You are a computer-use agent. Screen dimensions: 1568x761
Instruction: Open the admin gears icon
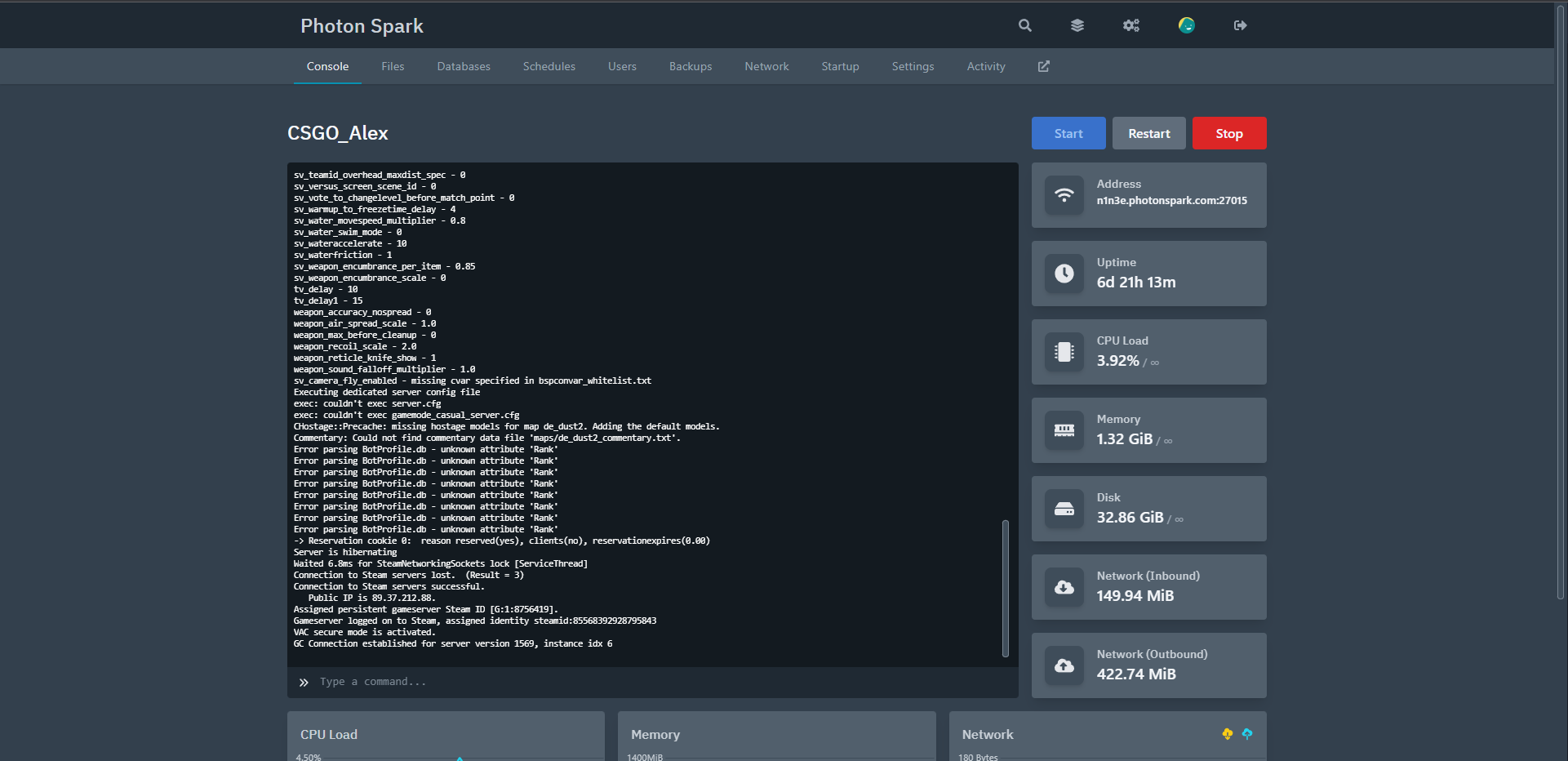click(1131, 25)
